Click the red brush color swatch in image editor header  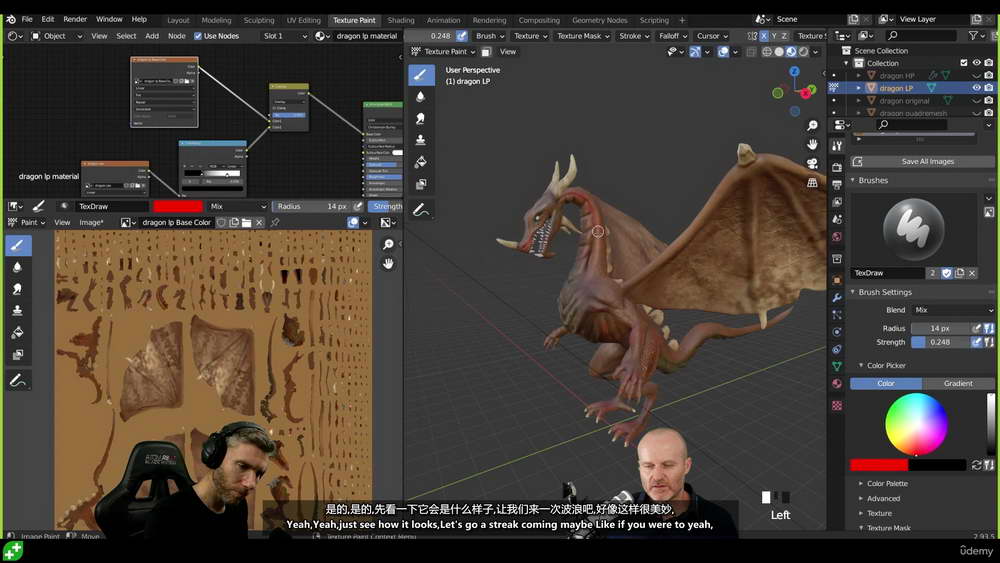click(x=178, y=207)
